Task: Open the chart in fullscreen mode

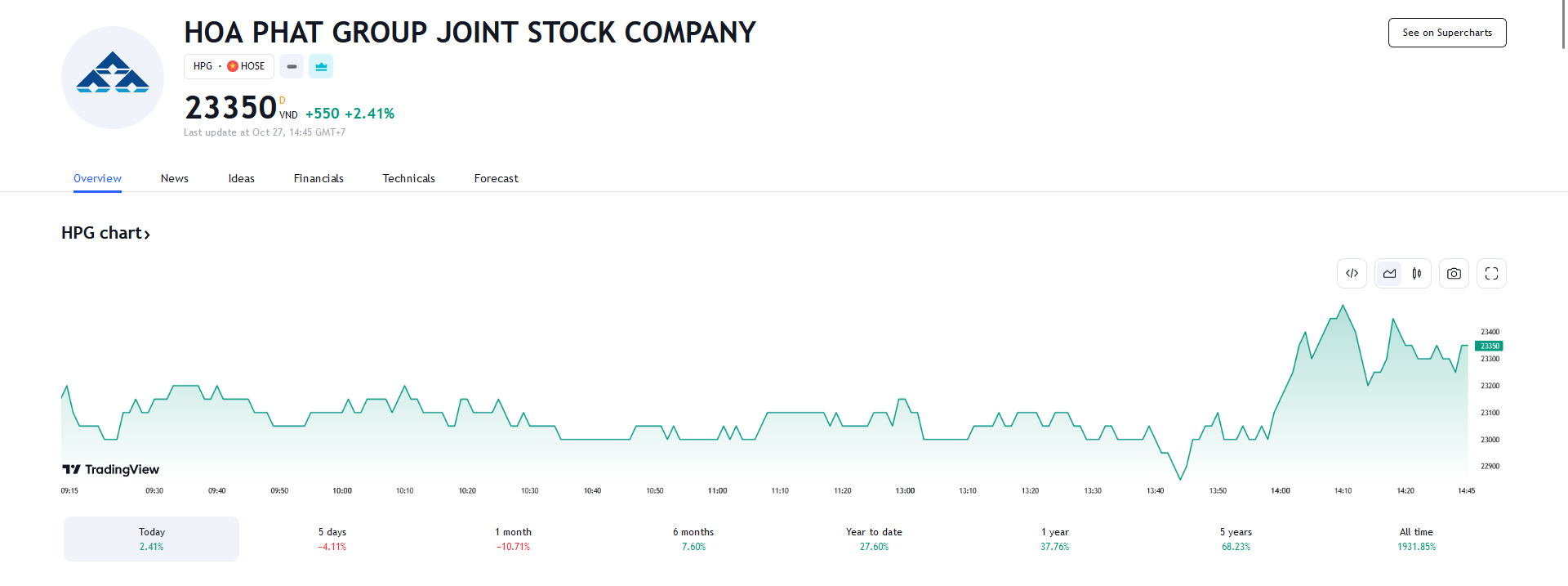Action: (x=1491, y=274)
